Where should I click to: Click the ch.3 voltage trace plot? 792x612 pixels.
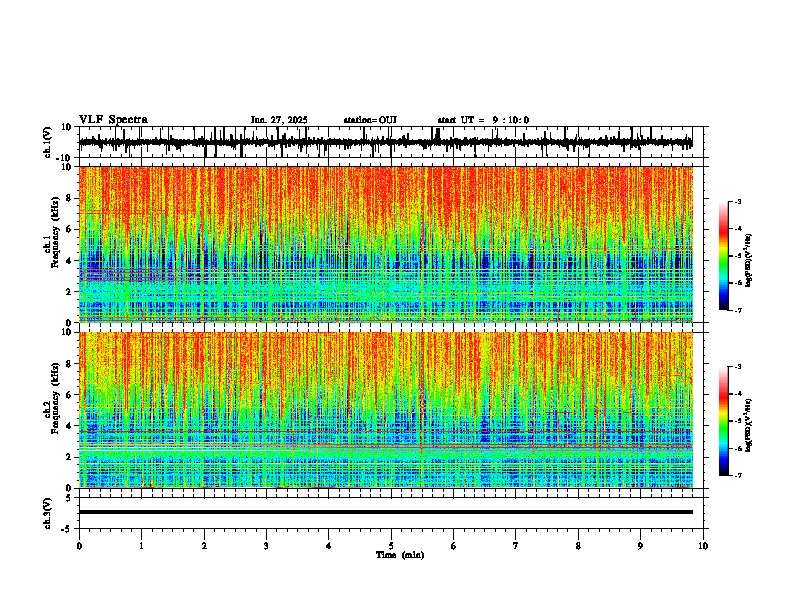point(393,513)
